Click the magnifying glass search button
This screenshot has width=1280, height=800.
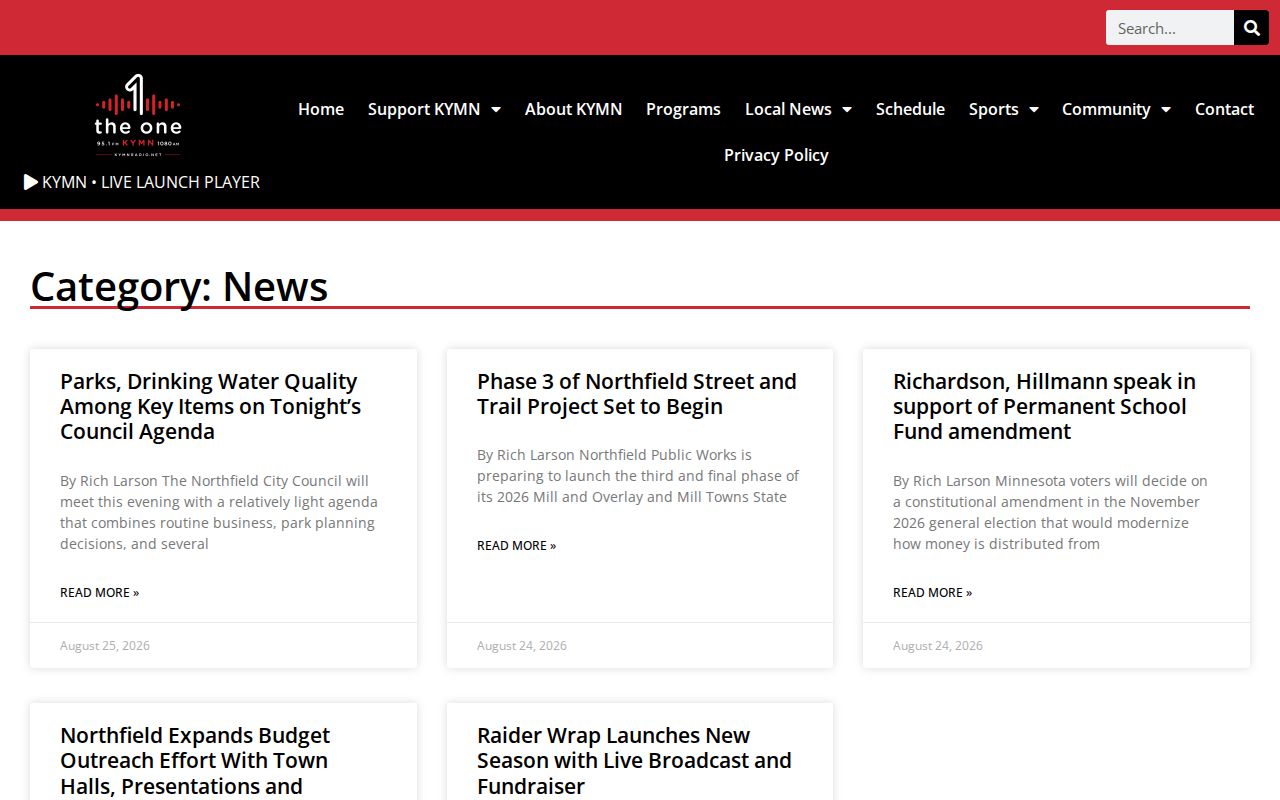click(x=1251, y=28)
